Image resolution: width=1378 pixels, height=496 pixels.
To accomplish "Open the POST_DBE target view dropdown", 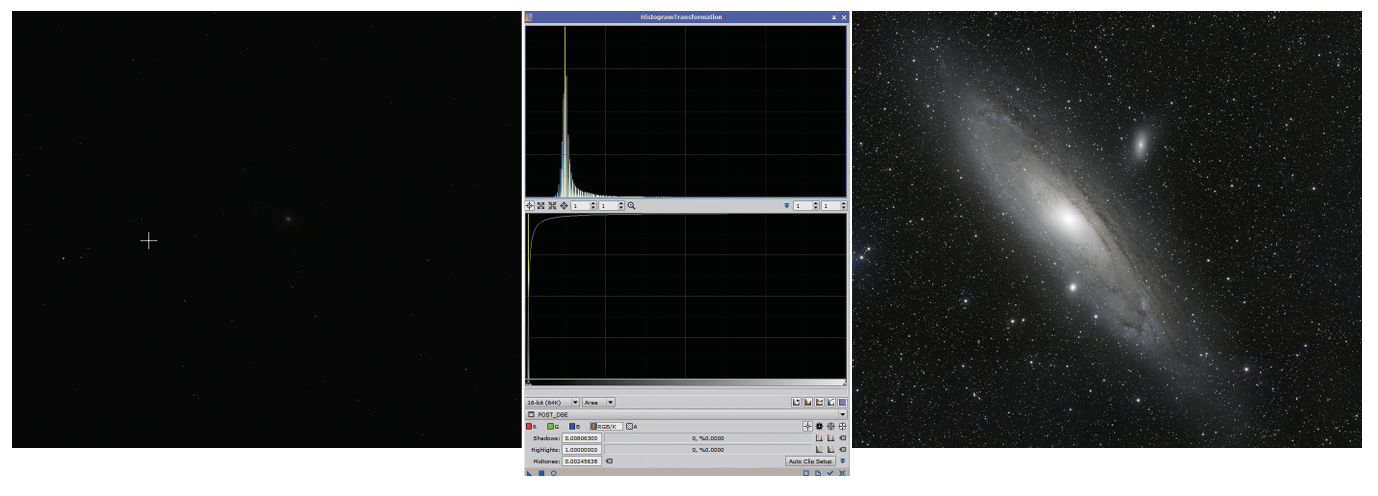I will tap(686, 414).
